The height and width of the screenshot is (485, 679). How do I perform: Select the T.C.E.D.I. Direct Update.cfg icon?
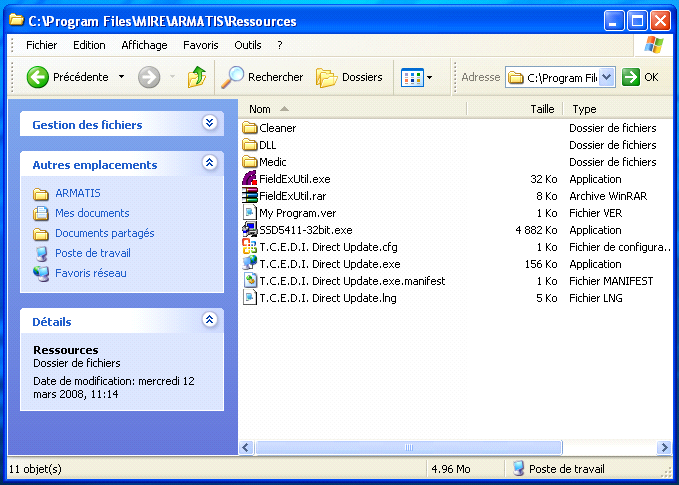coord(250,246)
